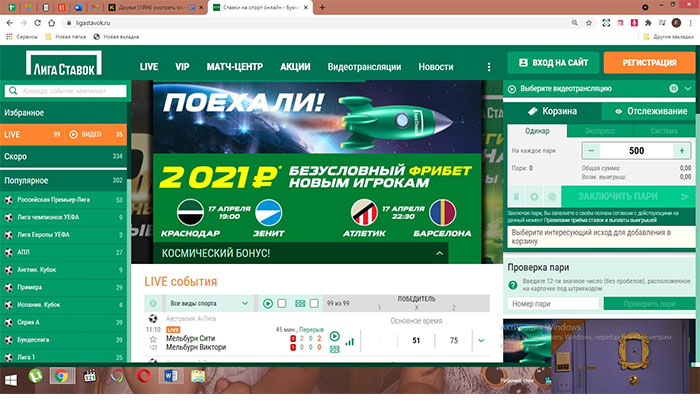Click the stake amount field showing 500

[x=636, y=151]
